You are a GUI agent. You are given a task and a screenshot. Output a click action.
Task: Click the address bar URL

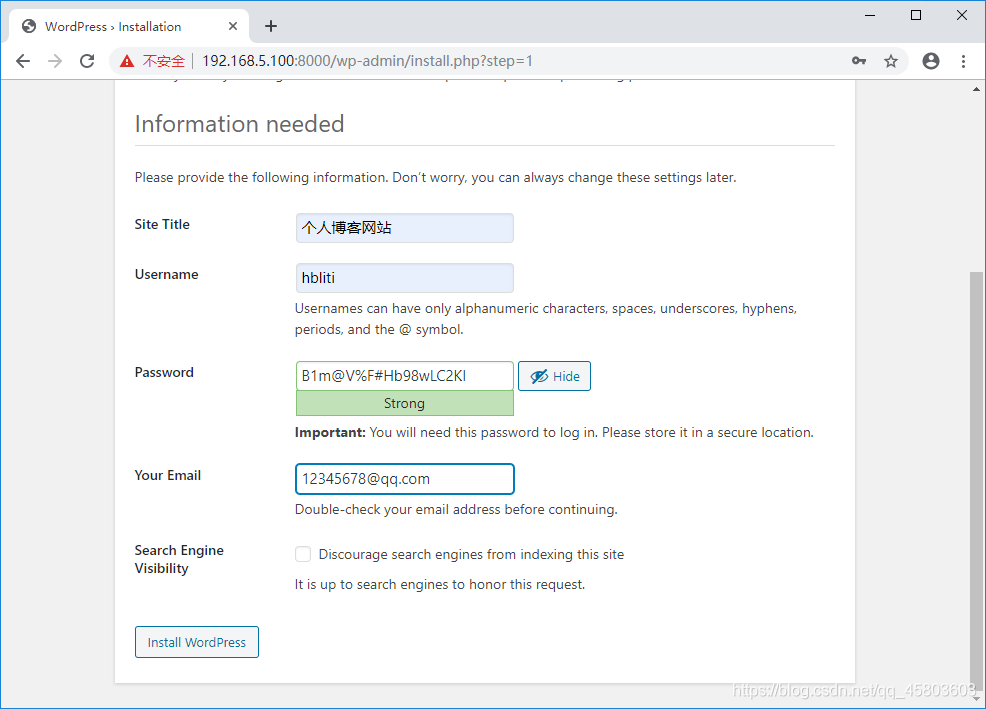[x=367, y=61]
